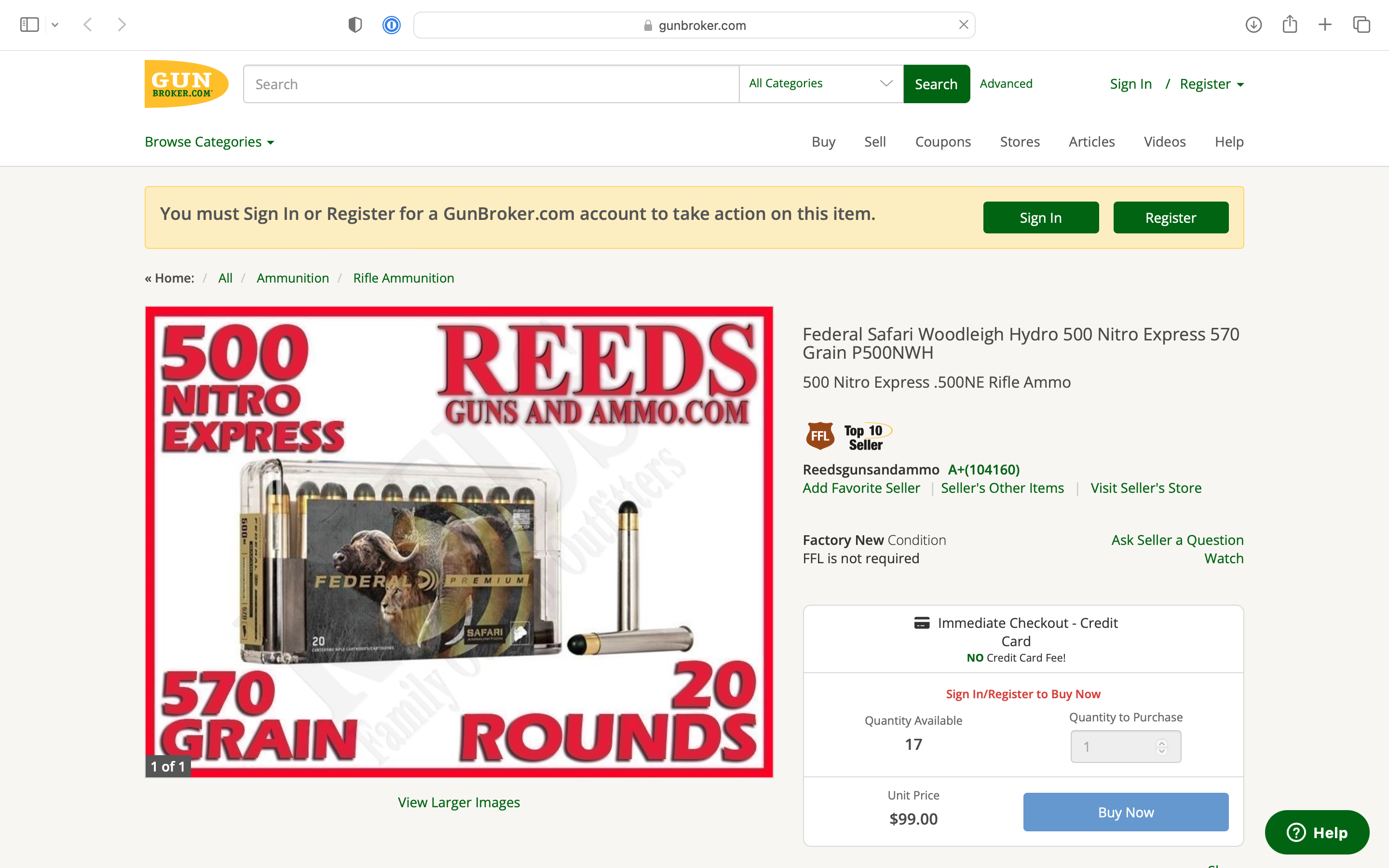Expand the Register dropdown in header
Image resolution: width=1389 pixels, height=868 pixels.
click(x=1212, y=84)
